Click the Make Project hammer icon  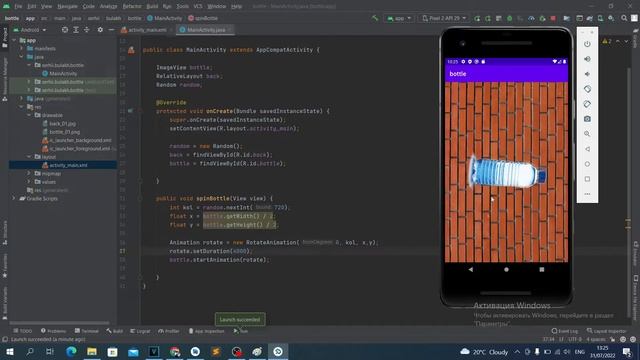coord(375,18)
